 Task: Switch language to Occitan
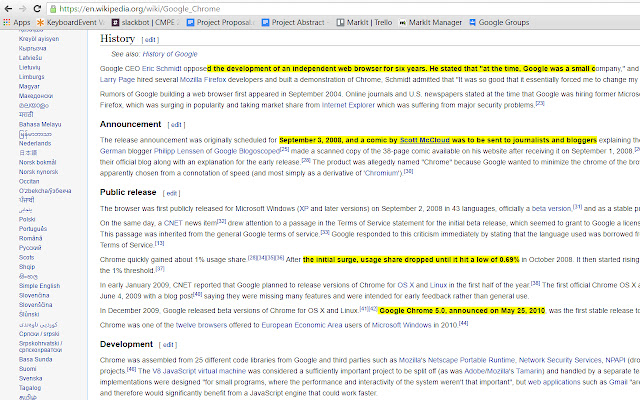[29, 181]
